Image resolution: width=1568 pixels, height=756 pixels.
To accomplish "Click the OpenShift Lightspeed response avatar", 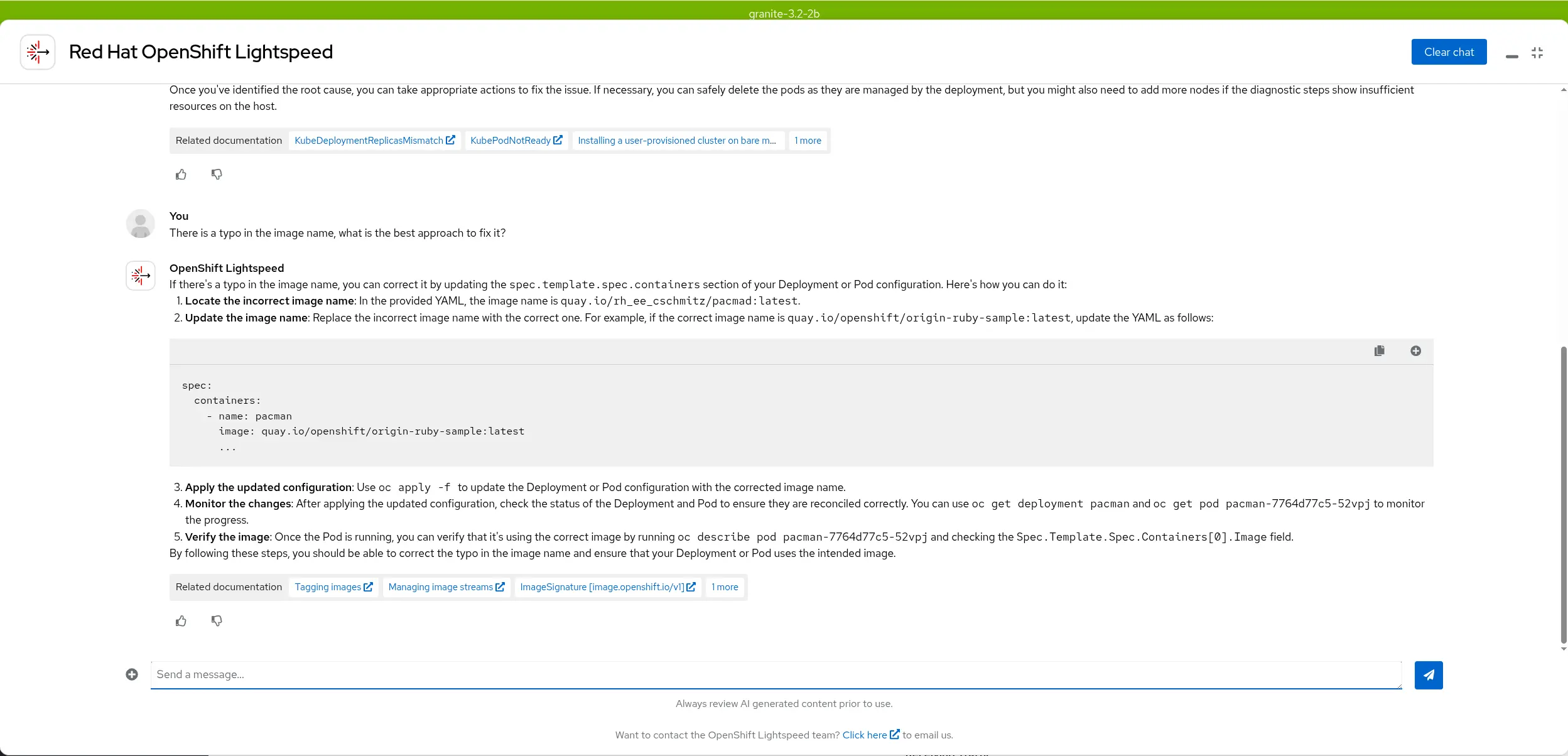I will 141,276.
